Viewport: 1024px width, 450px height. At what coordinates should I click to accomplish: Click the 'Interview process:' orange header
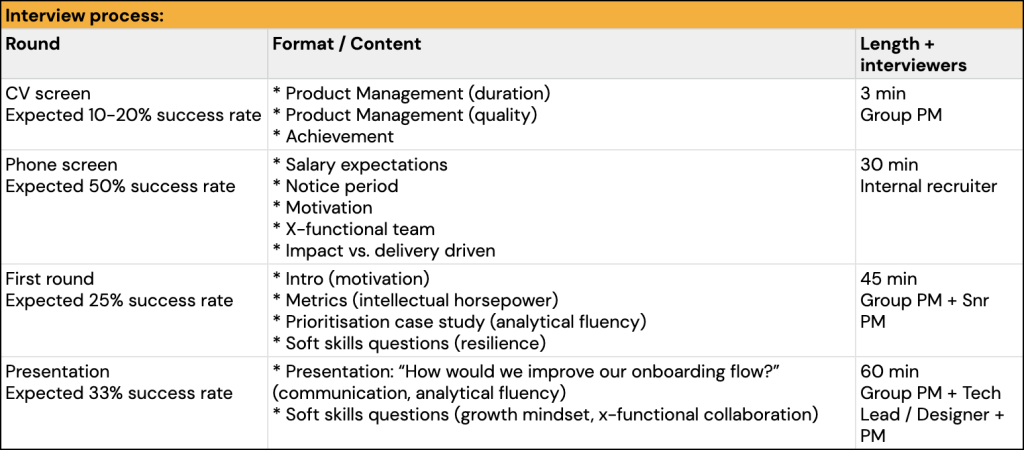512,15
